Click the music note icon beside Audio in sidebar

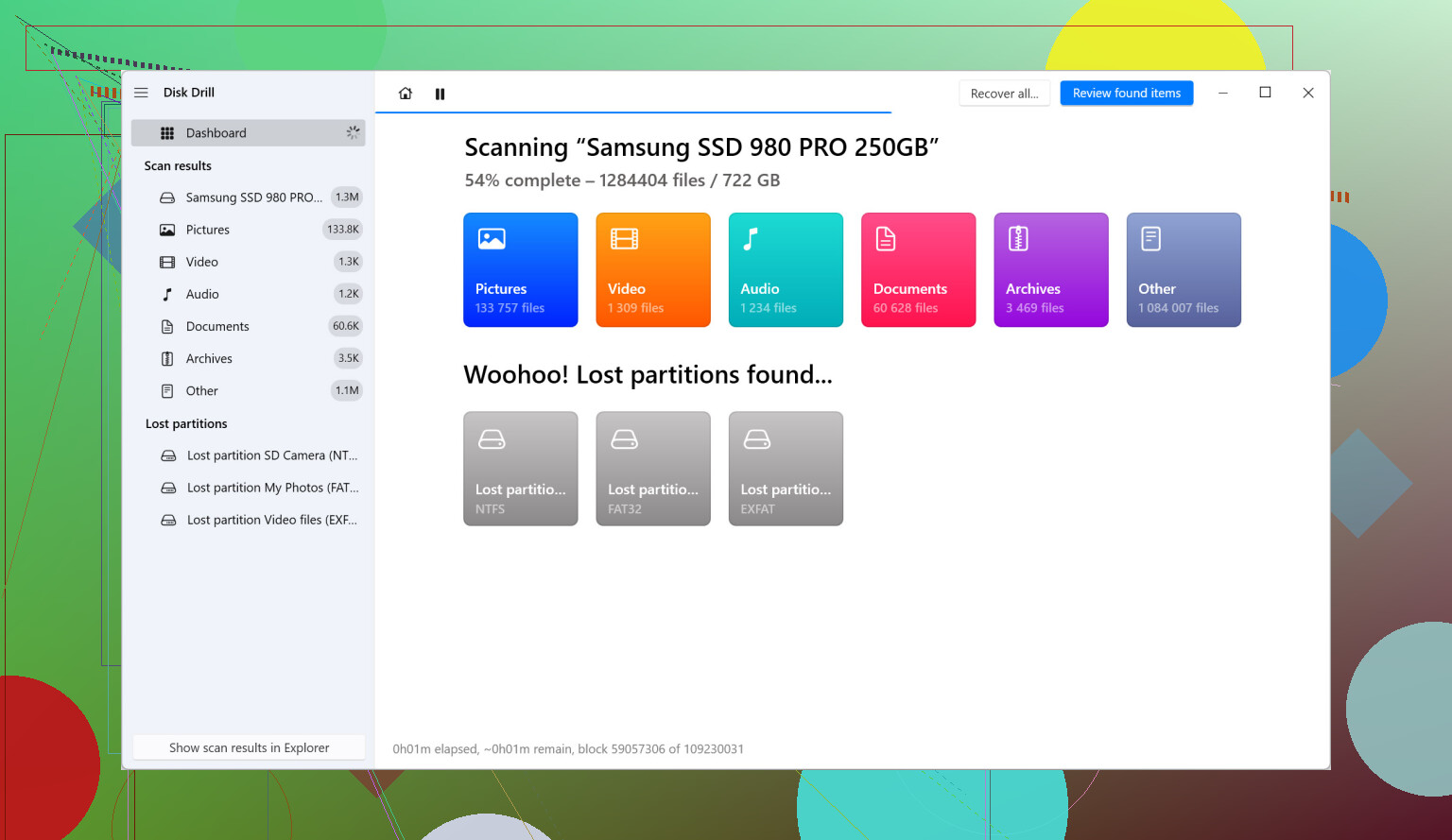(x=167, y=294)
